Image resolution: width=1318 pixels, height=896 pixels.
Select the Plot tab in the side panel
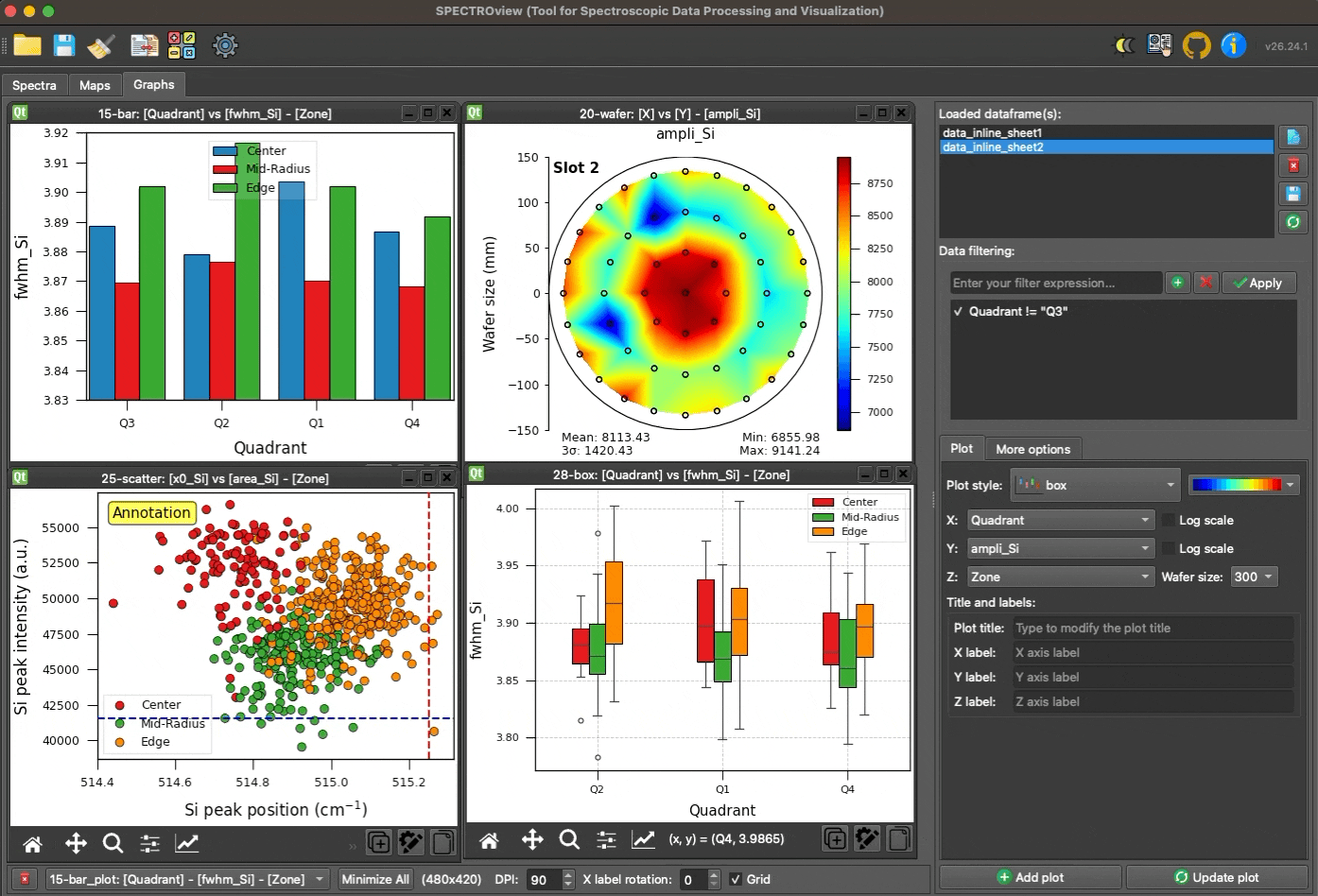(962, 449)
